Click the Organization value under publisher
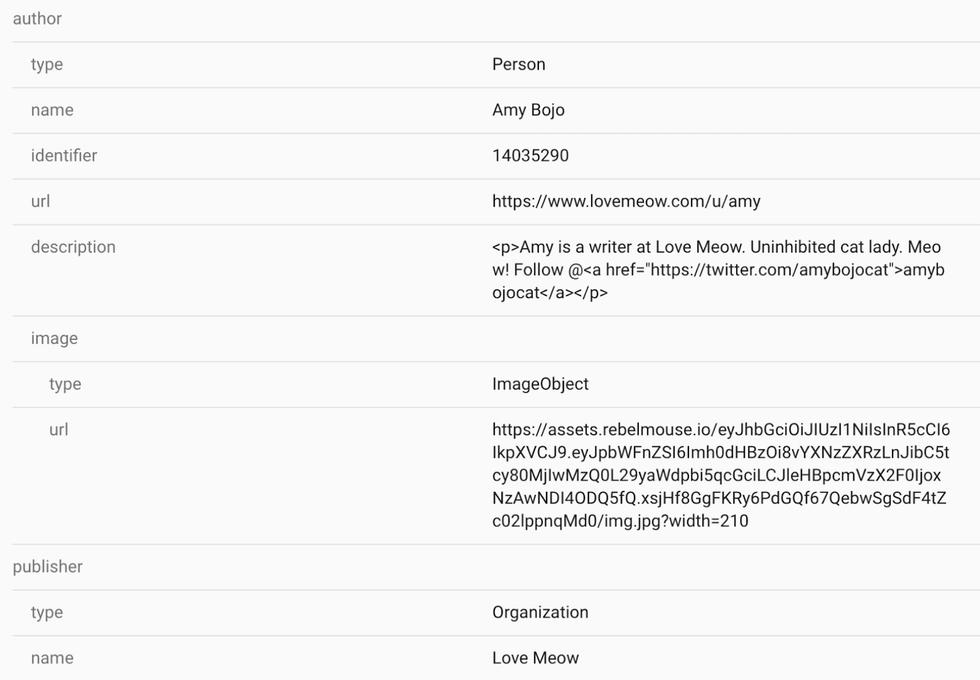 coord(539,612)
